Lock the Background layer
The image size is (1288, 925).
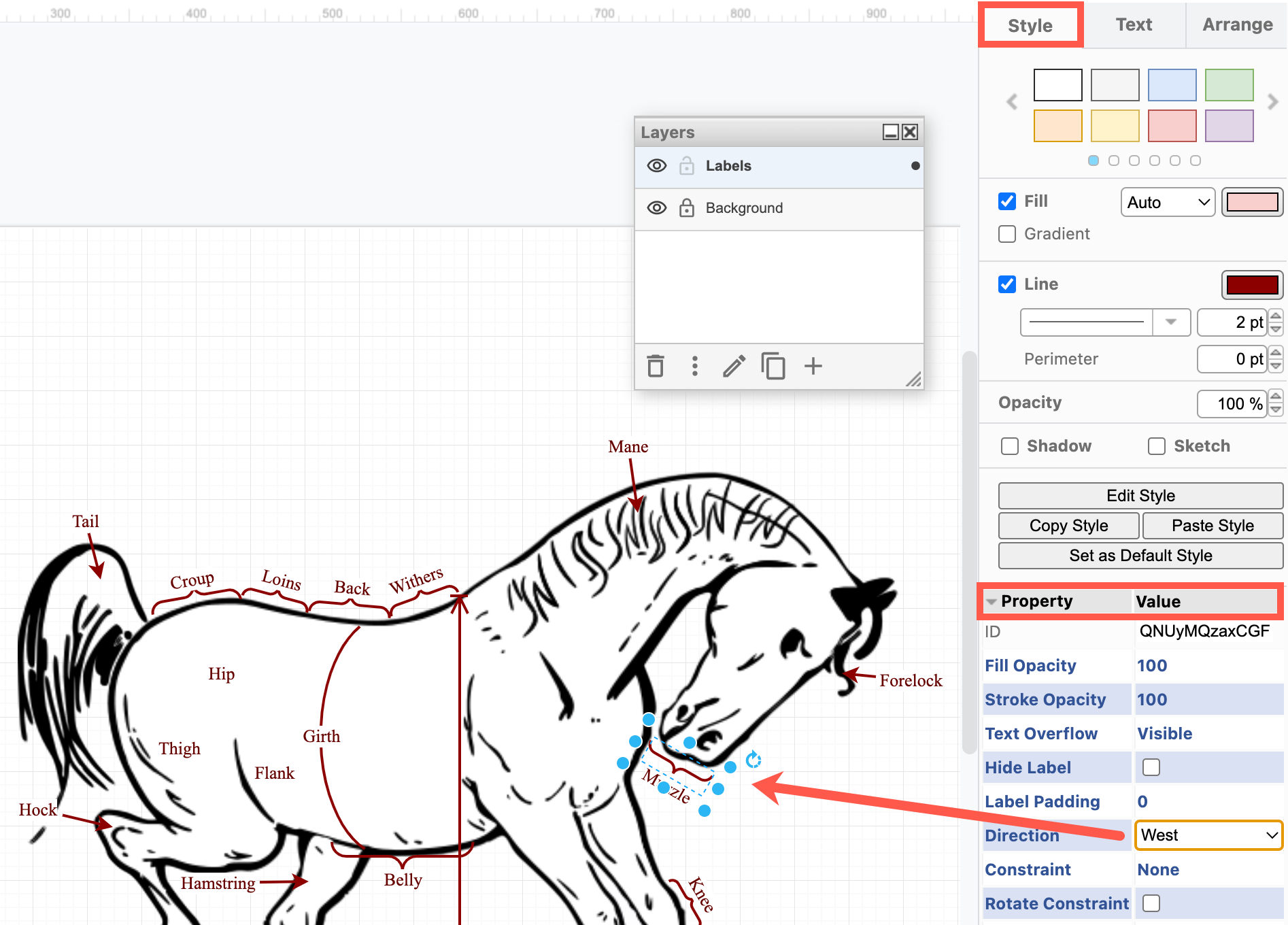point(686,207)
